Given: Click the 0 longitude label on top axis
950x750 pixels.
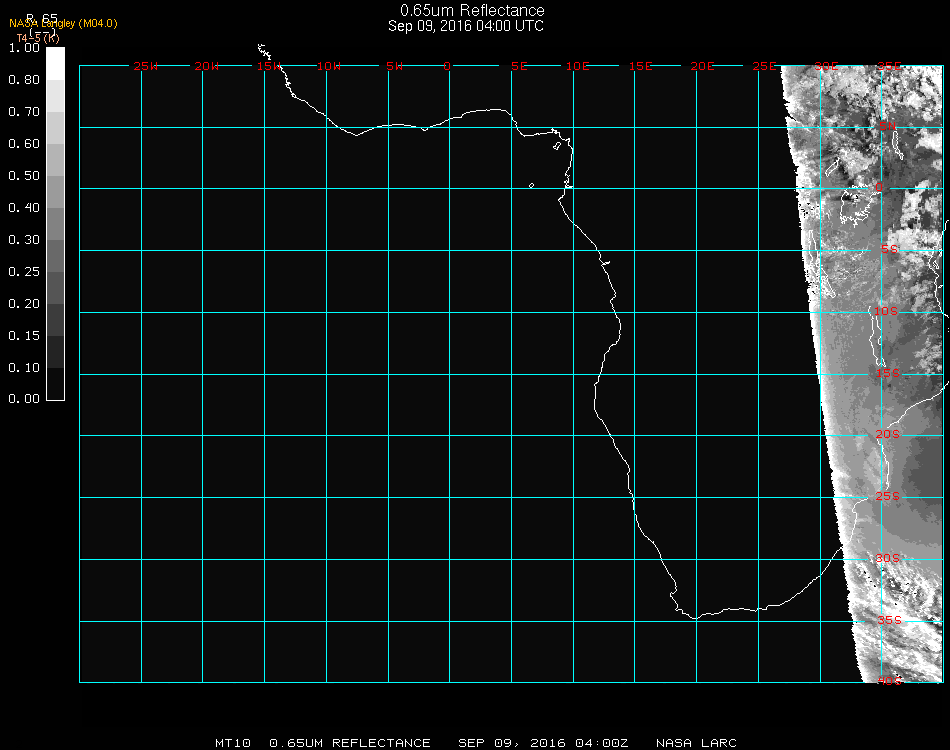Looking at the screenshot, I should pyautogui.click(x=447, y=66).
